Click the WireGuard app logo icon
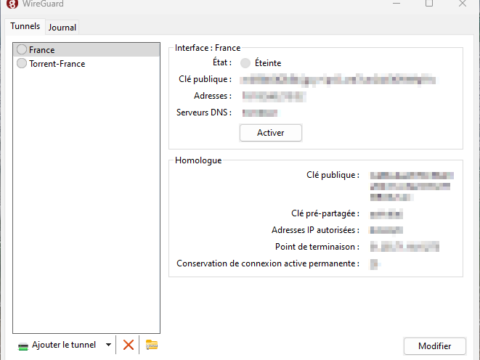Screen dimensions: 480x360 click(12, 4)
